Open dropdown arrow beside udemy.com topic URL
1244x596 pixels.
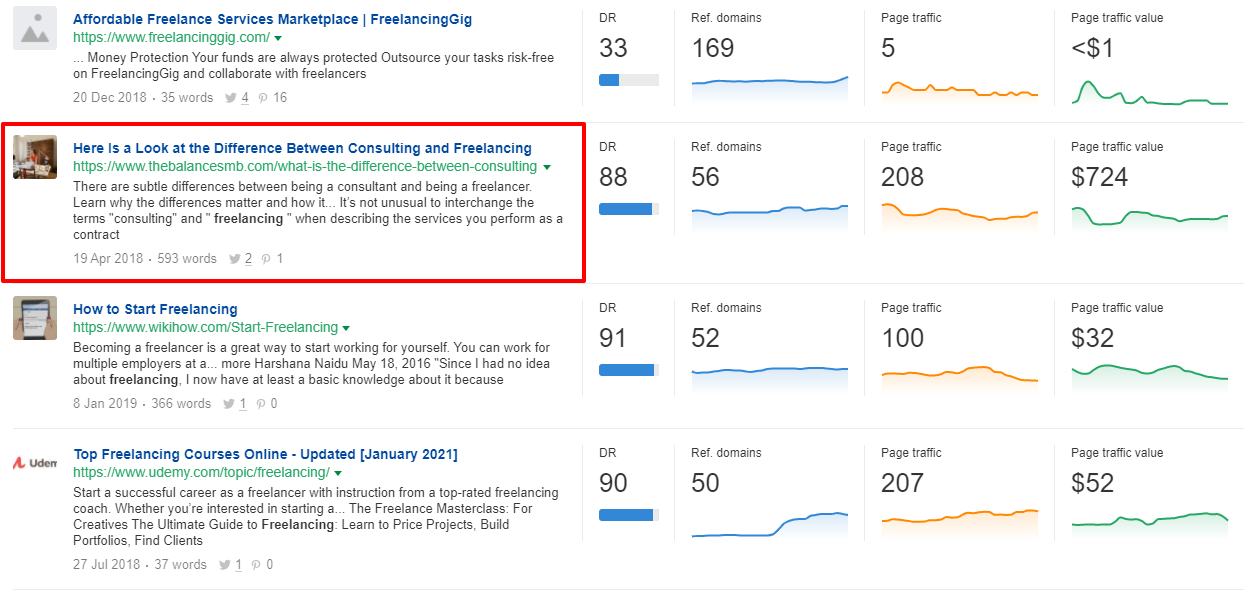pos(338,473)
